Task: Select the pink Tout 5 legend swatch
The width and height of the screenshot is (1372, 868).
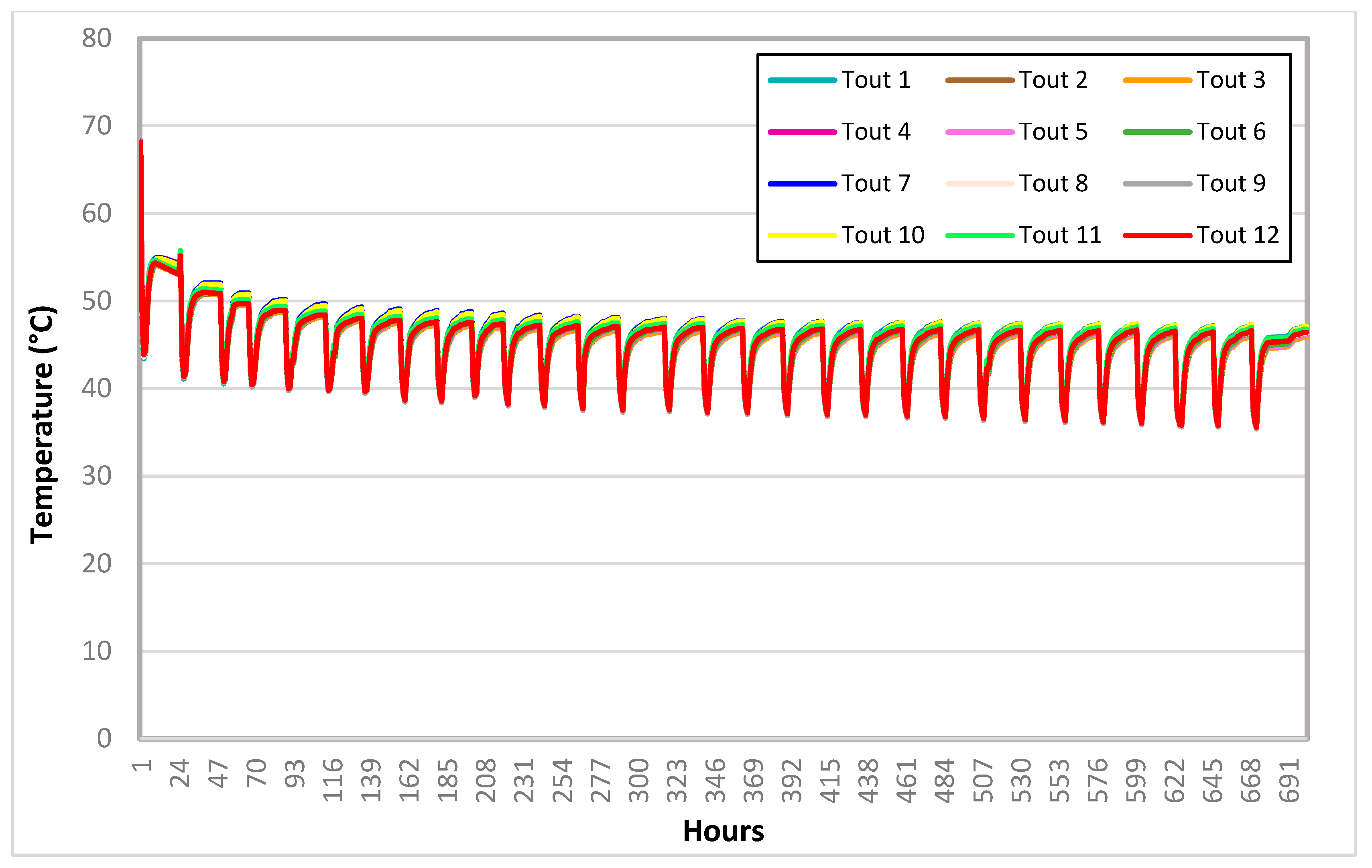Action: 980,132
